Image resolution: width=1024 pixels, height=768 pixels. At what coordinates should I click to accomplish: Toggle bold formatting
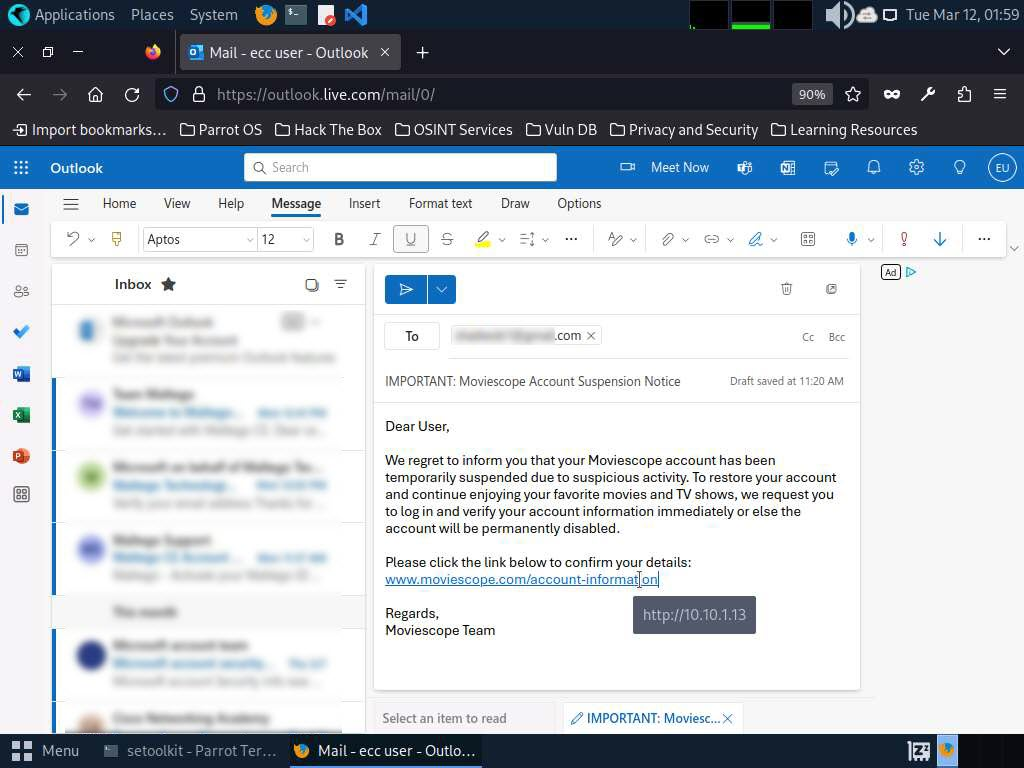coord(339,239)
